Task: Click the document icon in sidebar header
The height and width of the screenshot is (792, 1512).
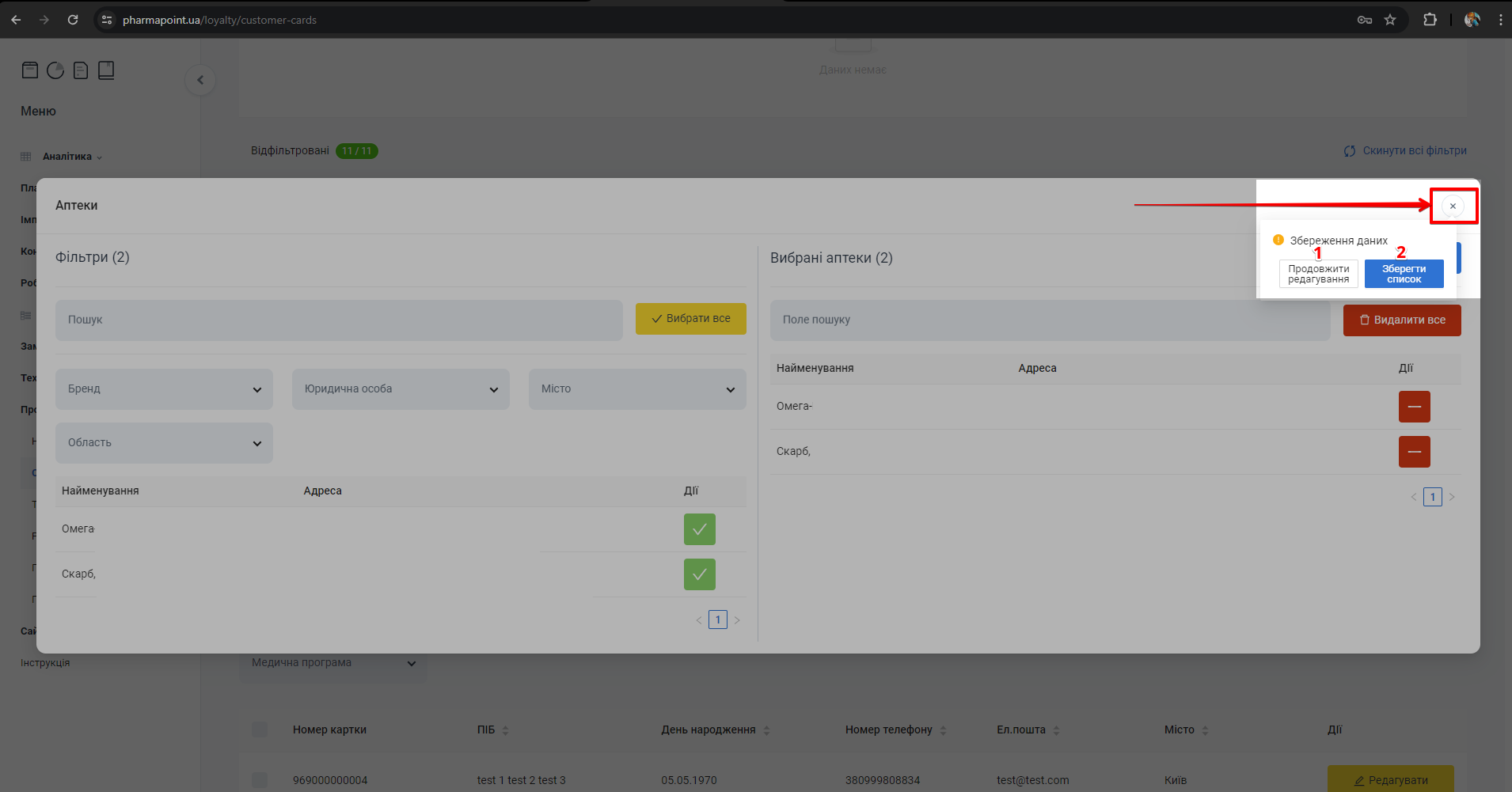Action: click(81, 70)
